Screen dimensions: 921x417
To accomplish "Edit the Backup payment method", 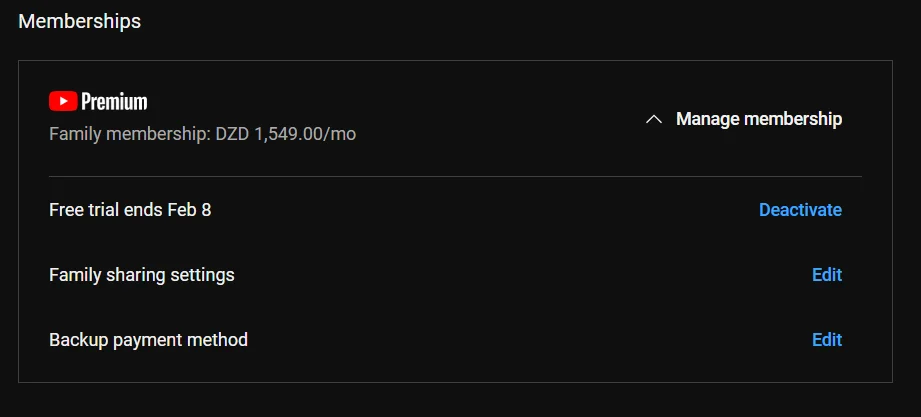I will [827, 339].
